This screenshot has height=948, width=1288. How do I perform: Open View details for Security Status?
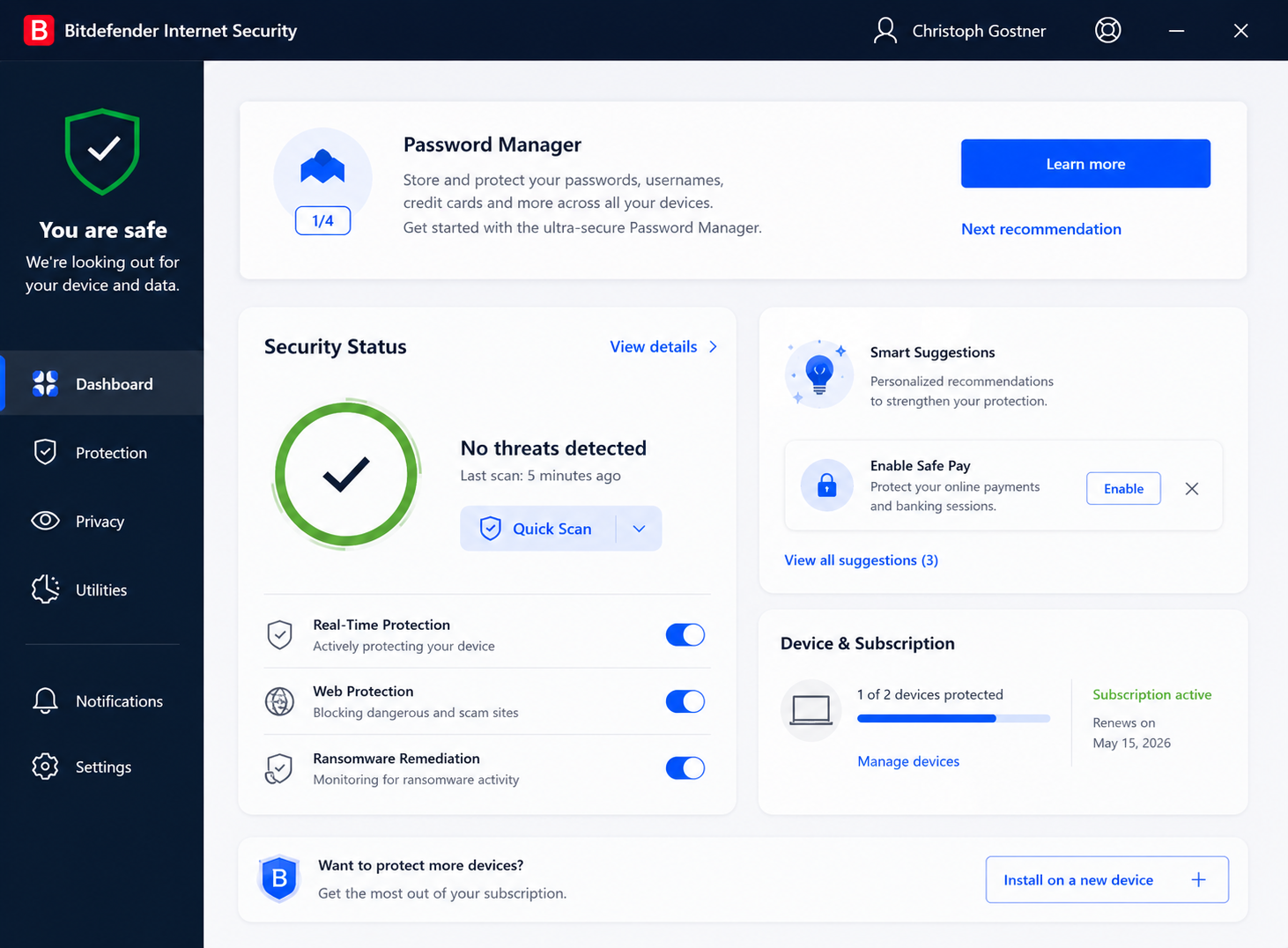pyautogui.click(x=664, y=347)
